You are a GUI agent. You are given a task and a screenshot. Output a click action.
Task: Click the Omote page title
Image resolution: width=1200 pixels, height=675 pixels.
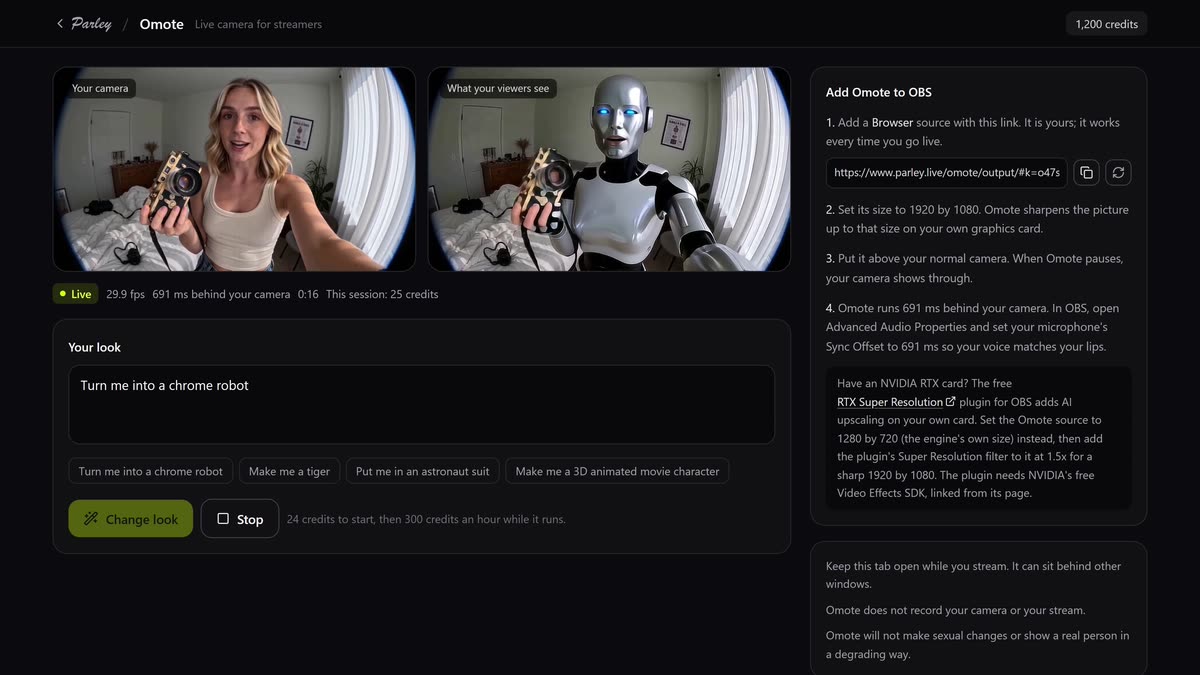click(x=161, y=24)
